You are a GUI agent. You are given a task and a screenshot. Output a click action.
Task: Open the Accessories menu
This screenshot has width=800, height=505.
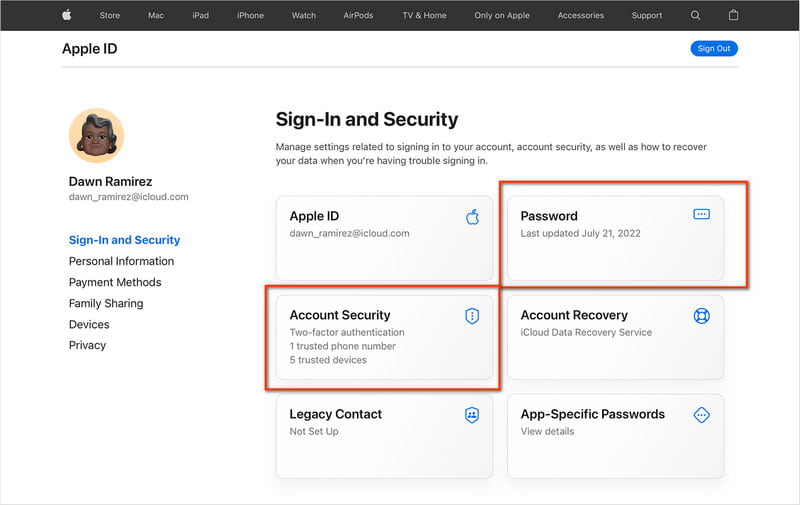(x=581, y=15)
